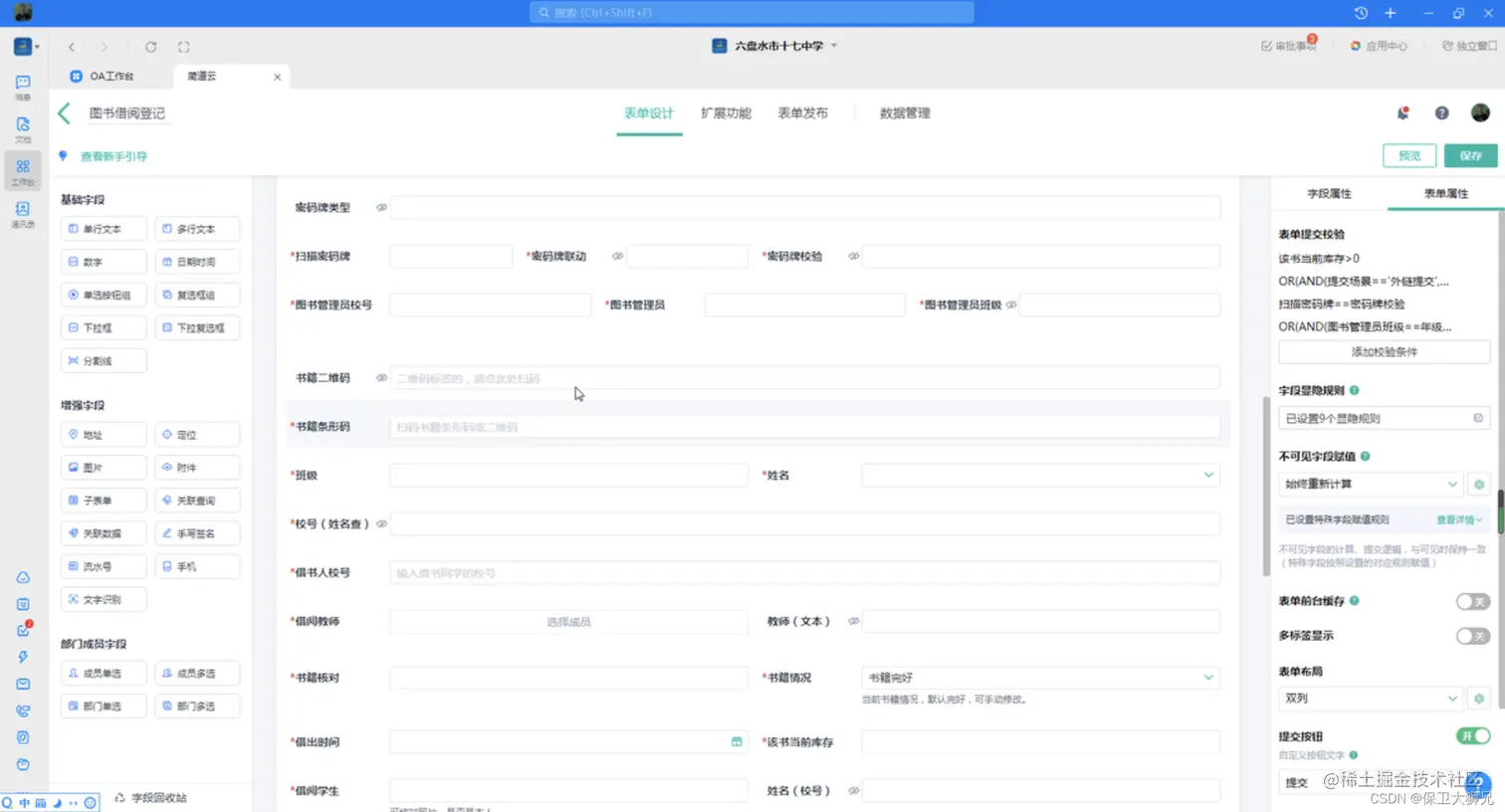Turn off the 提交按钮 switch

[1473, 736]
